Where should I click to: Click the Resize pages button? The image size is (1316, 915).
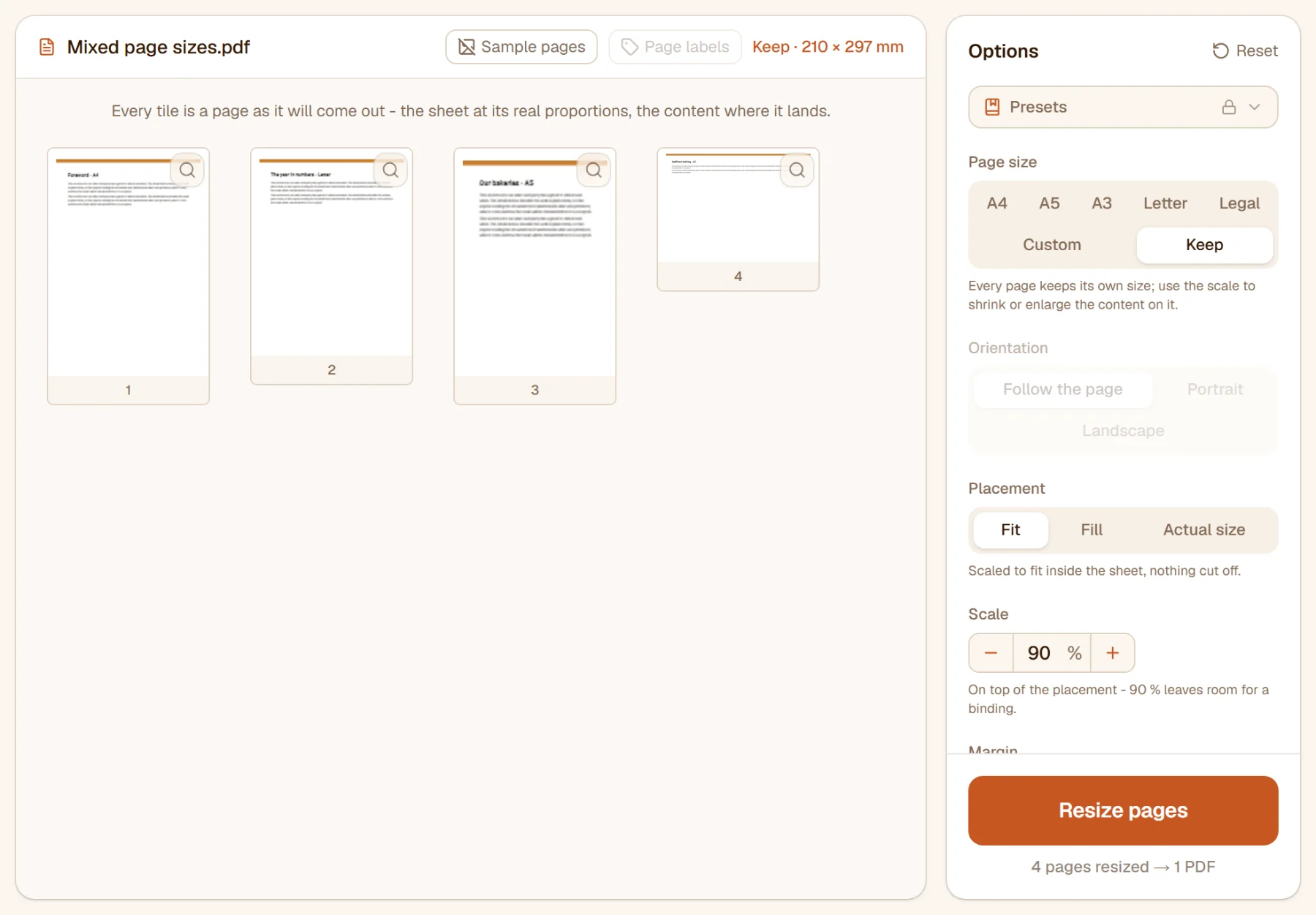(1123, 810)
